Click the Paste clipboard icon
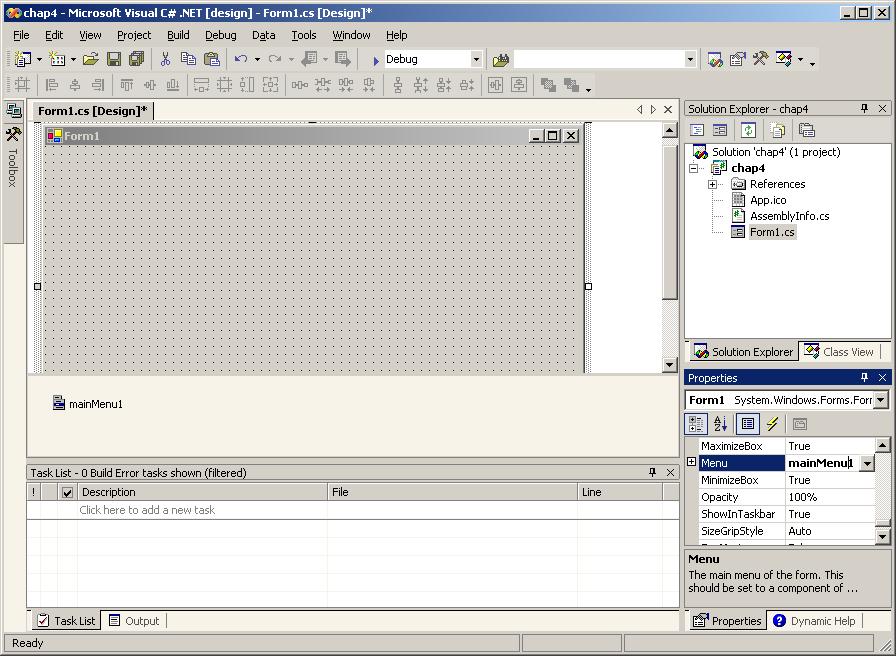The image size is (896, 656). 211,59
